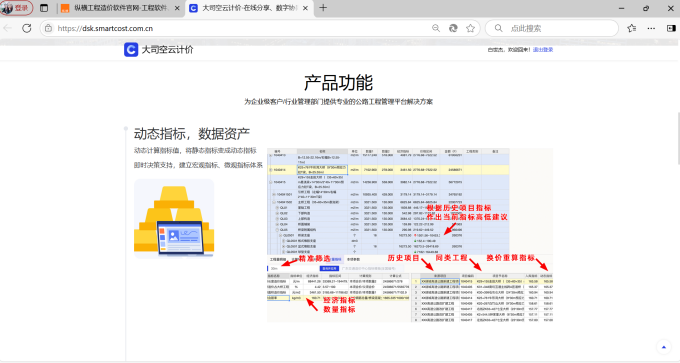This screenshot has width=680, height=363.
Task: Click the magnifier icon in the 点此搜索 box
Action: tap(499, 28)
